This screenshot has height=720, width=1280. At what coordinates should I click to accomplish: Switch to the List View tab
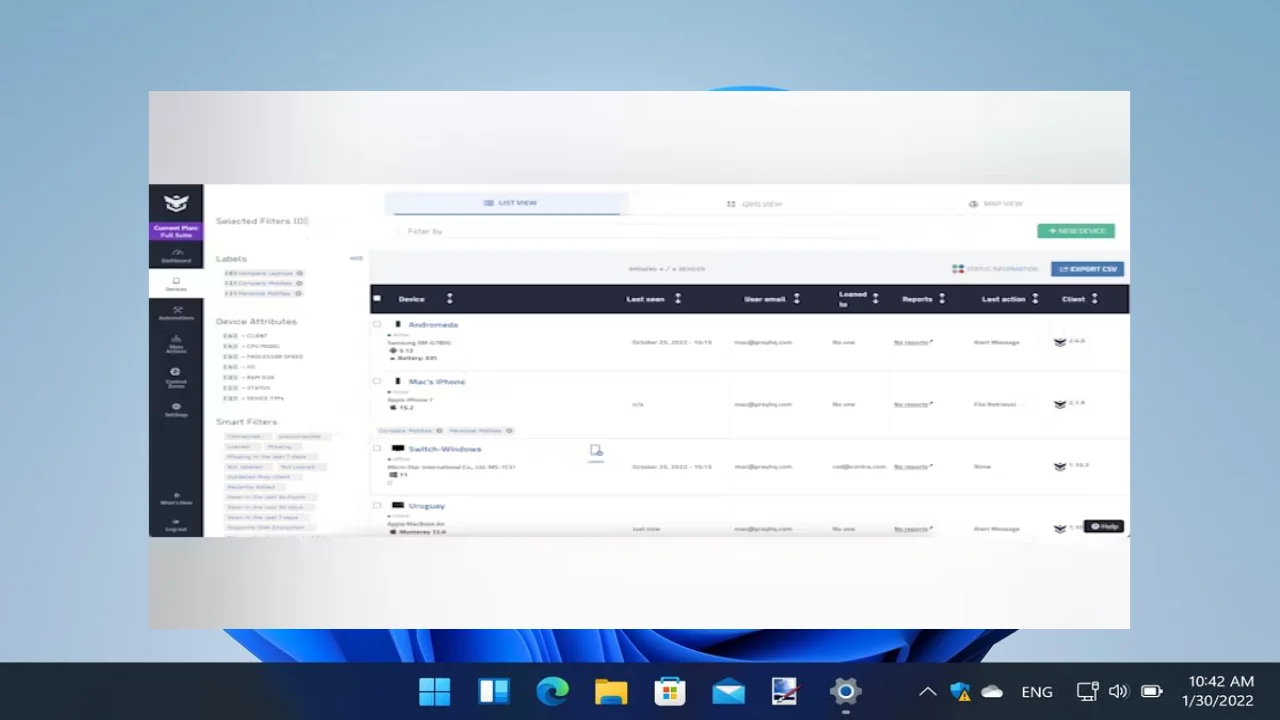click(x=507, y=203)
